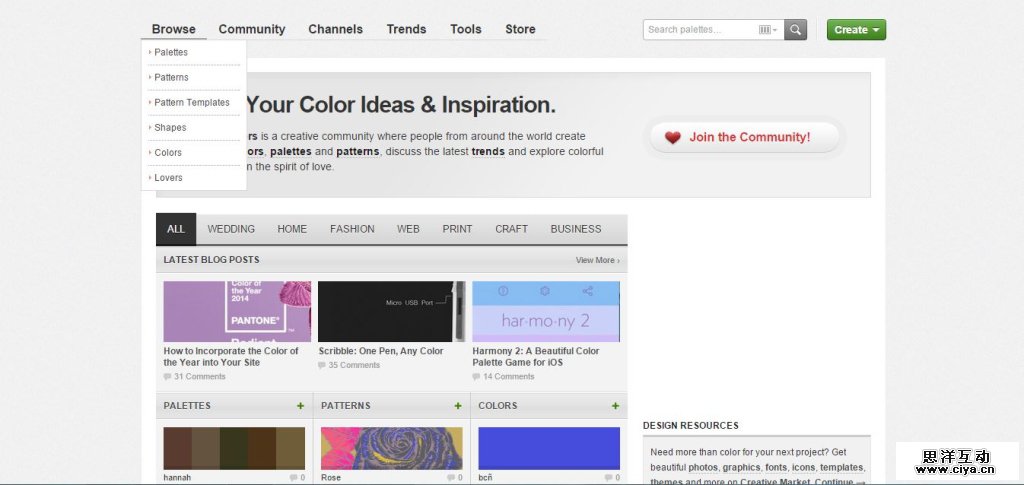
Task: Click the View More link for blog posts
Action: pos(597,260)
